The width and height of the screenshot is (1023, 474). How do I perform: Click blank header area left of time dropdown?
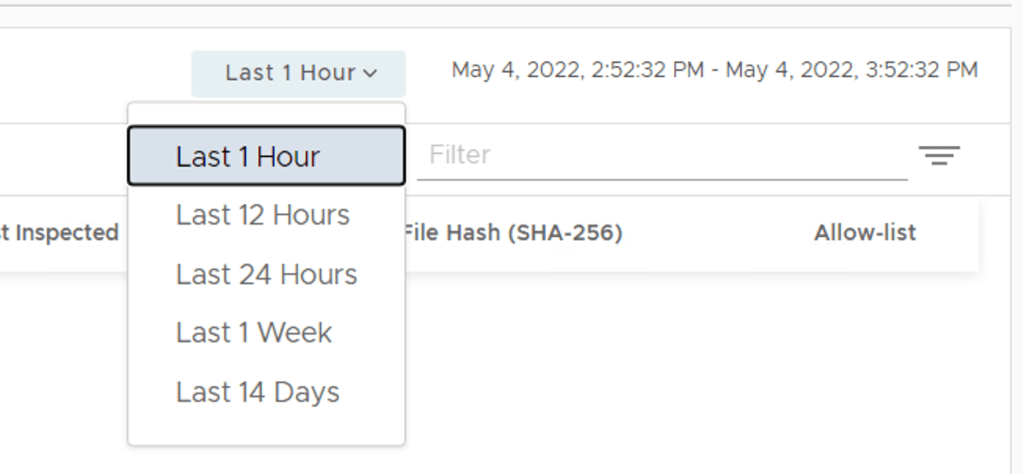[x=90, y=73]
